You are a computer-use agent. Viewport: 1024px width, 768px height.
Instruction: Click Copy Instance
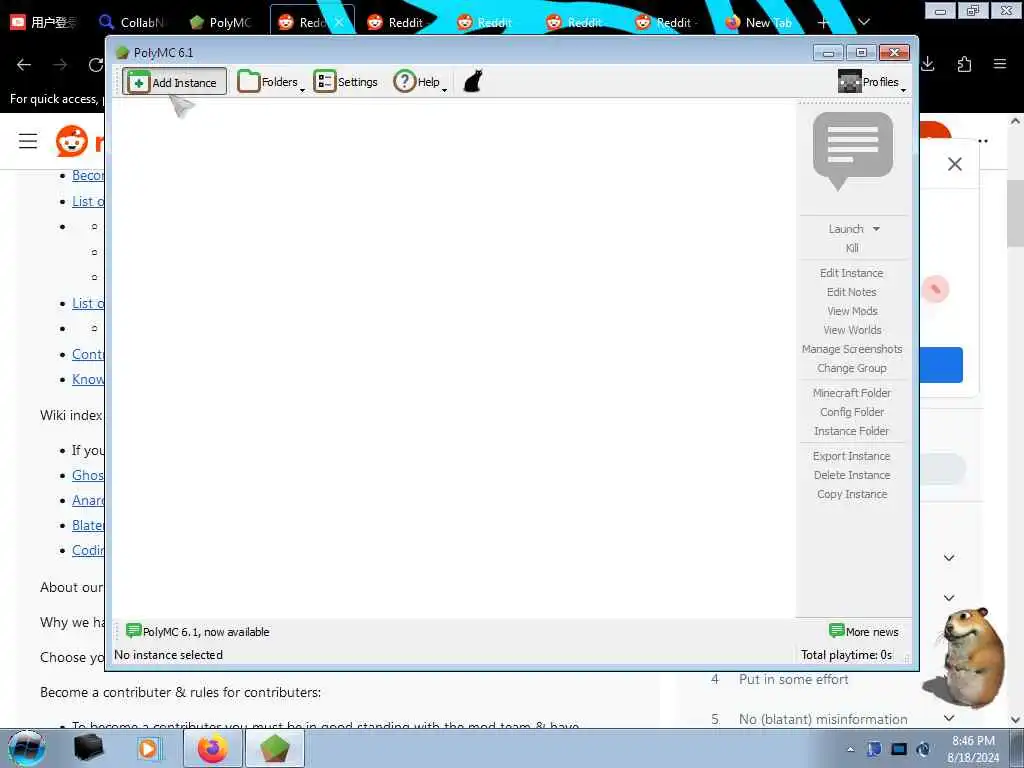click(x=852, y=494)
